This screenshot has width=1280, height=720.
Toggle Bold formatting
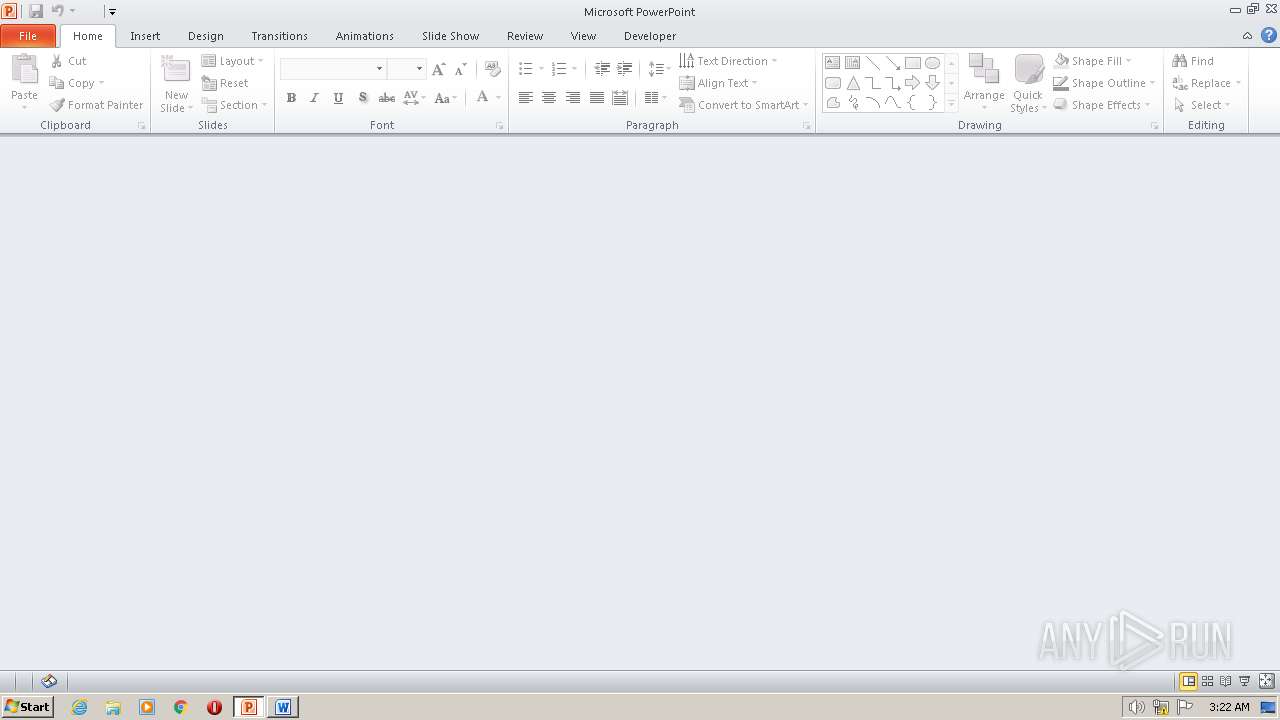[291, 98]
